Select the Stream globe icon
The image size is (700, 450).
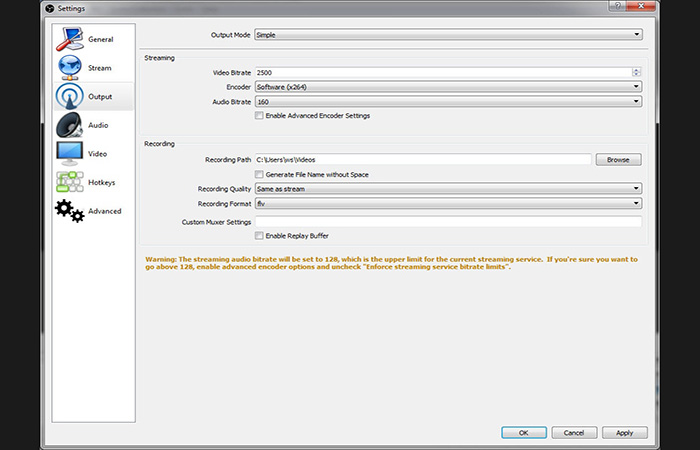[x=70, y=68]
